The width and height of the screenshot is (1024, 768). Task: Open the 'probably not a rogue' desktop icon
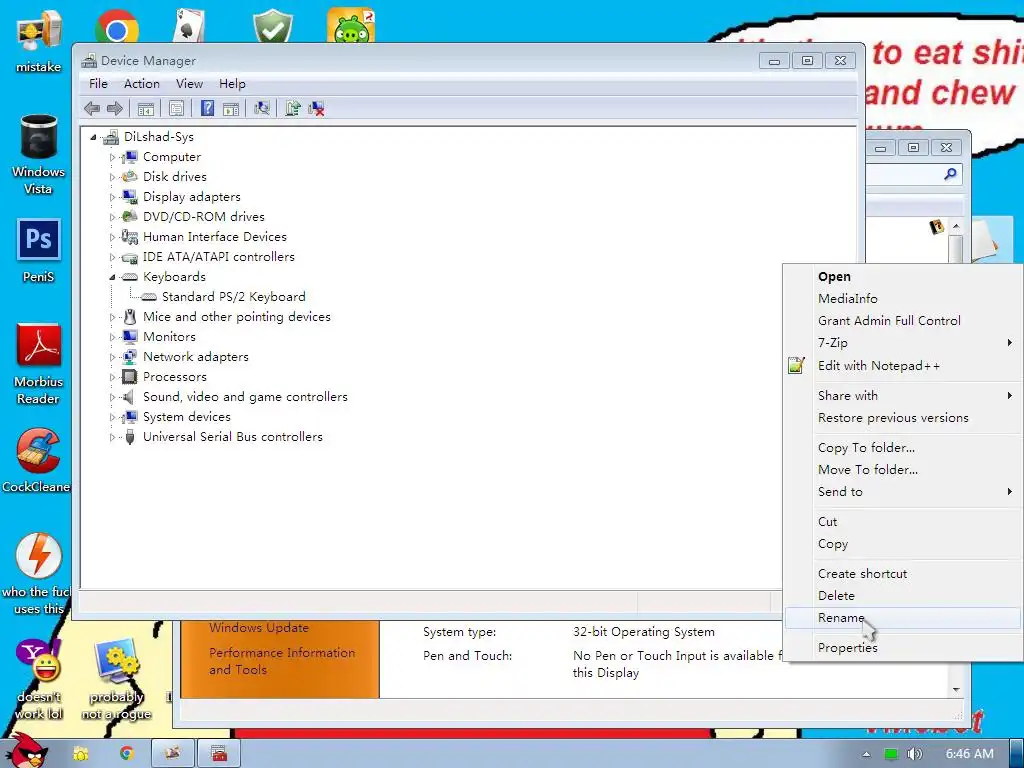pos(116,679)
